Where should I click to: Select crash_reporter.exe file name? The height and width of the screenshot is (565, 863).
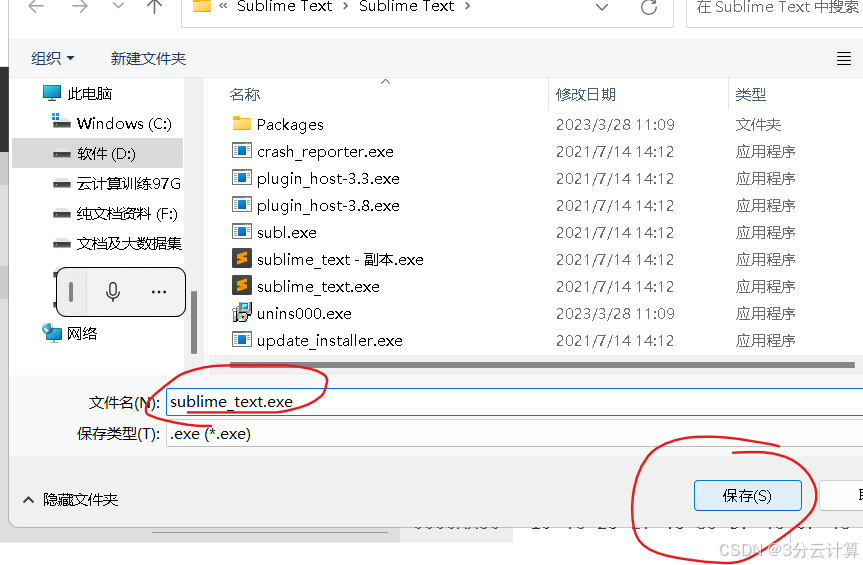click(325, 152)
